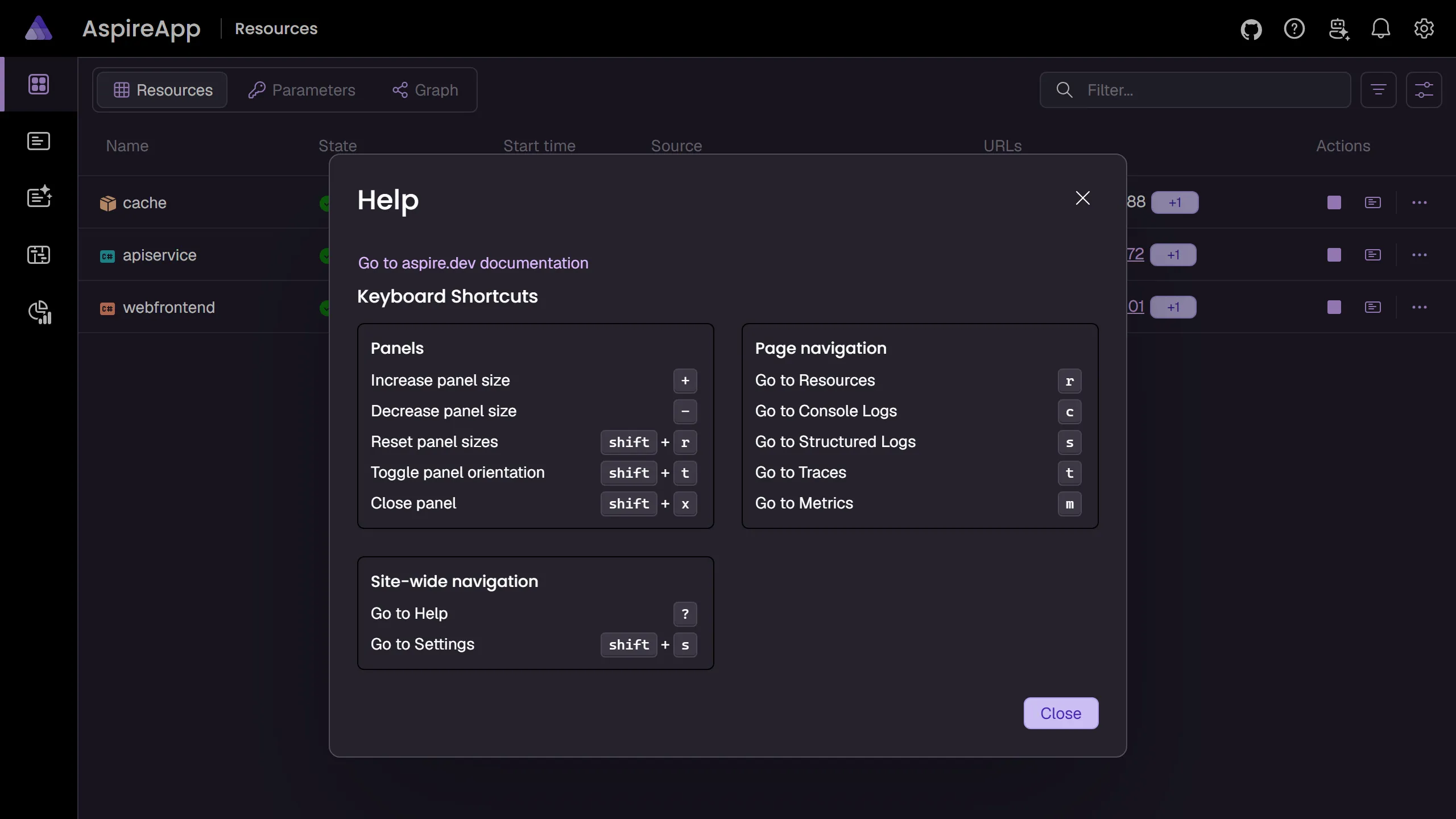Click the Keyboard Shortcuts heading
Viewport: 1456px width, 819px height.
[x=448, y=296]
